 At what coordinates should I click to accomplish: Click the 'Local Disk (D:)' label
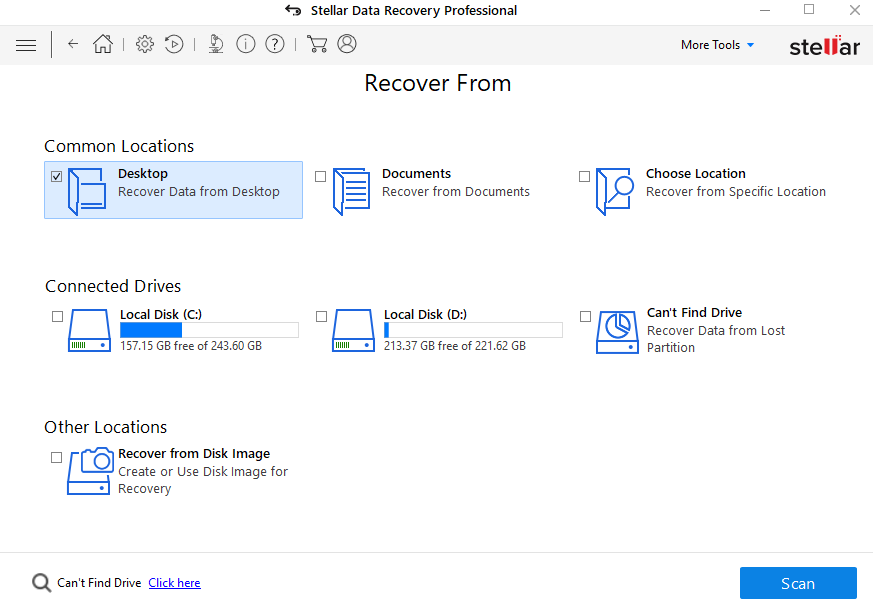pyautogui.click(x=425, y=315)
